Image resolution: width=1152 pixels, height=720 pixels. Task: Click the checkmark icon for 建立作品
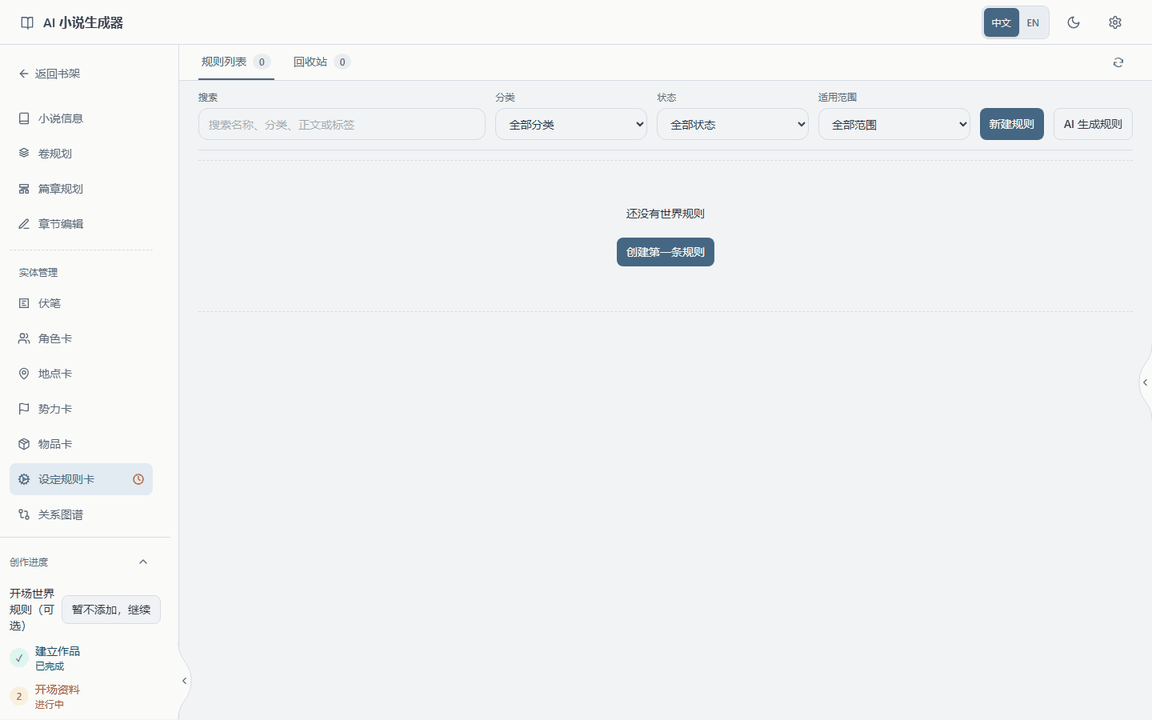tap(19, 658)
